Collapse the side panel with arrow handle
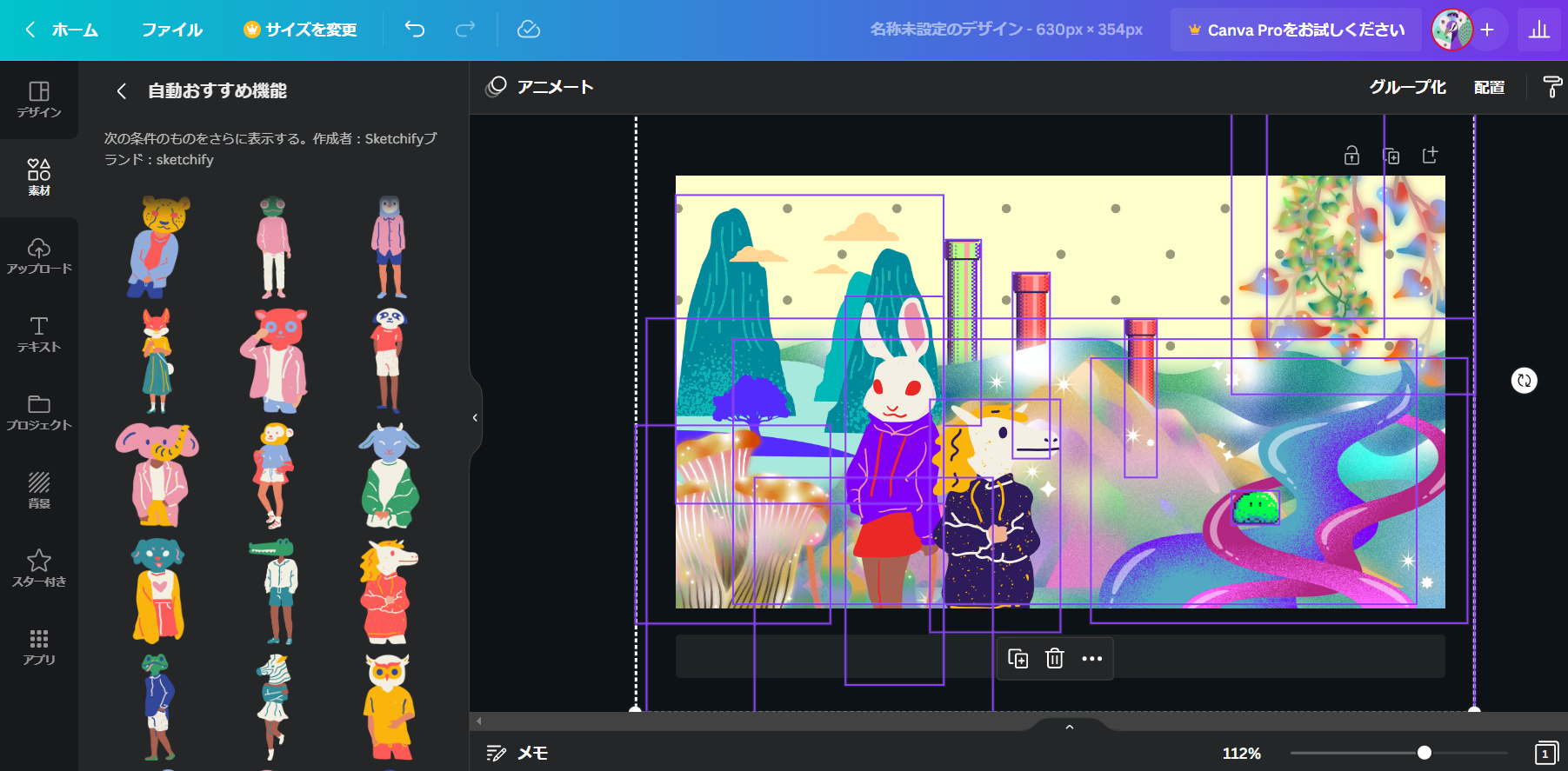Screen dimensions: 1568x771 tap(475, 418)
